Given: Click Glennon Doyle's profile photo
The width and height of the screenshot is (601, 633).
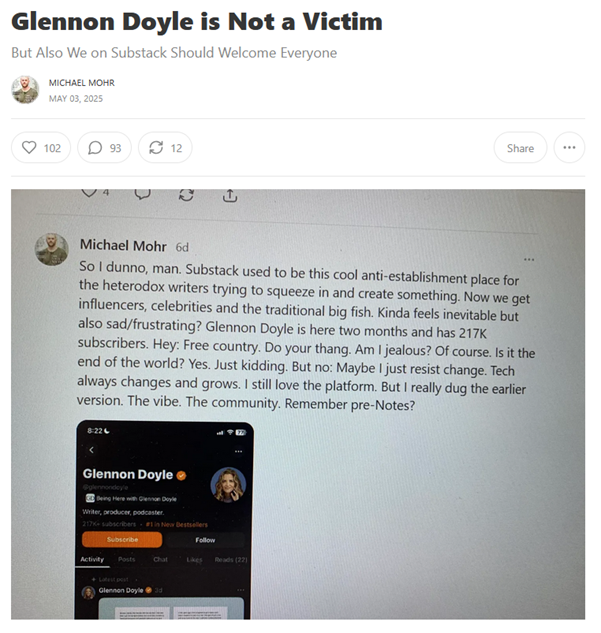Looking at the screenshot, I should (228, 484).
